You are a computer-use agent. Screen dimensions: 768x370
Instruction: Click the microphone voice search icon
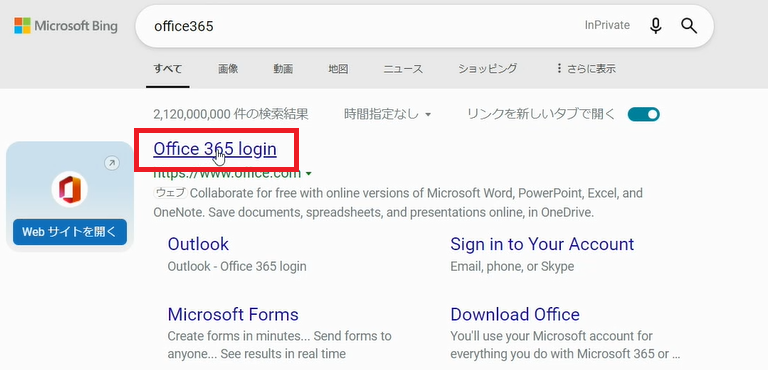(x=656, y=26)
